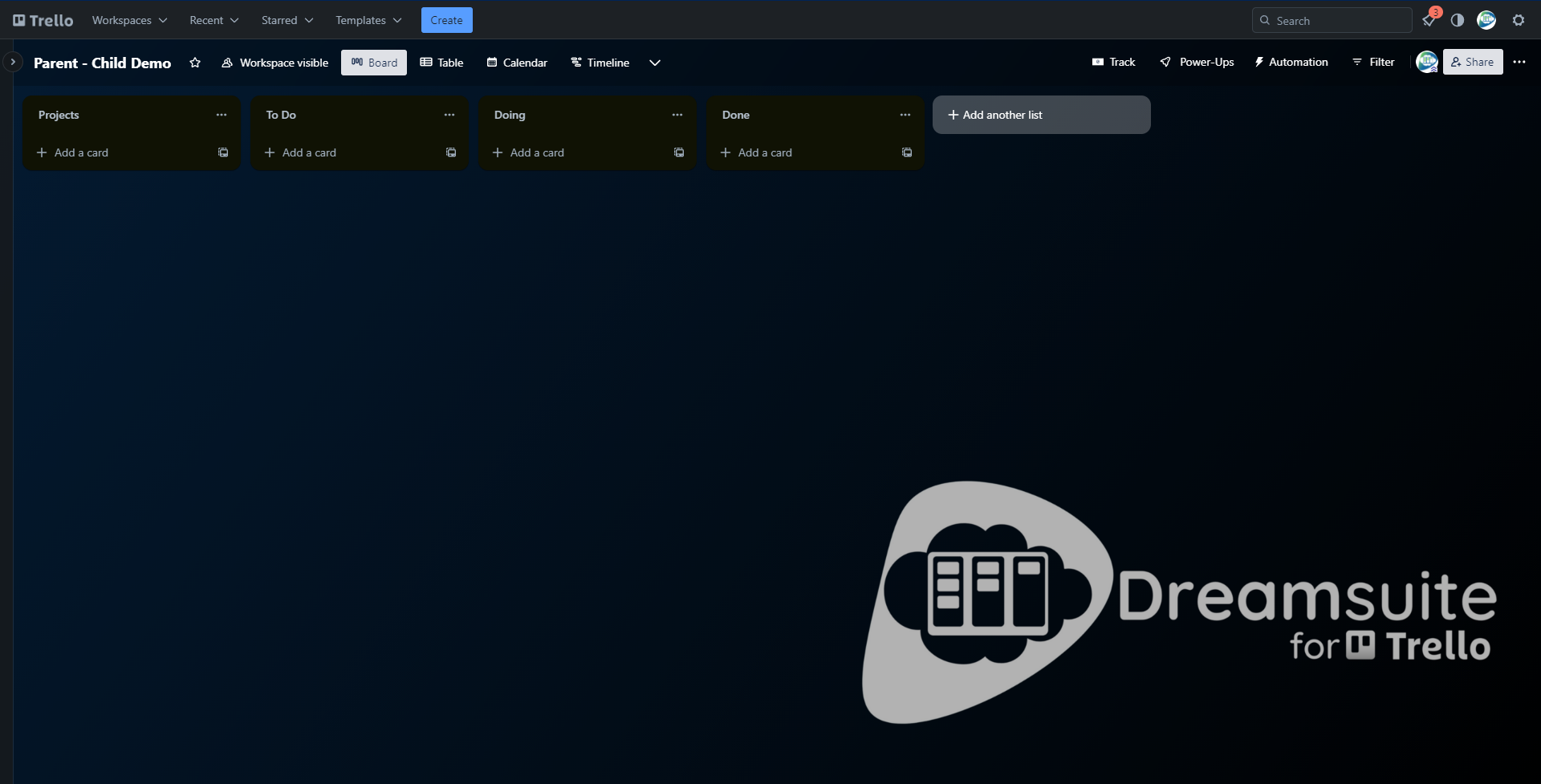Expand the Templates dropdown
Screen dimensions: 1541x784
click(x=368, y=20)
